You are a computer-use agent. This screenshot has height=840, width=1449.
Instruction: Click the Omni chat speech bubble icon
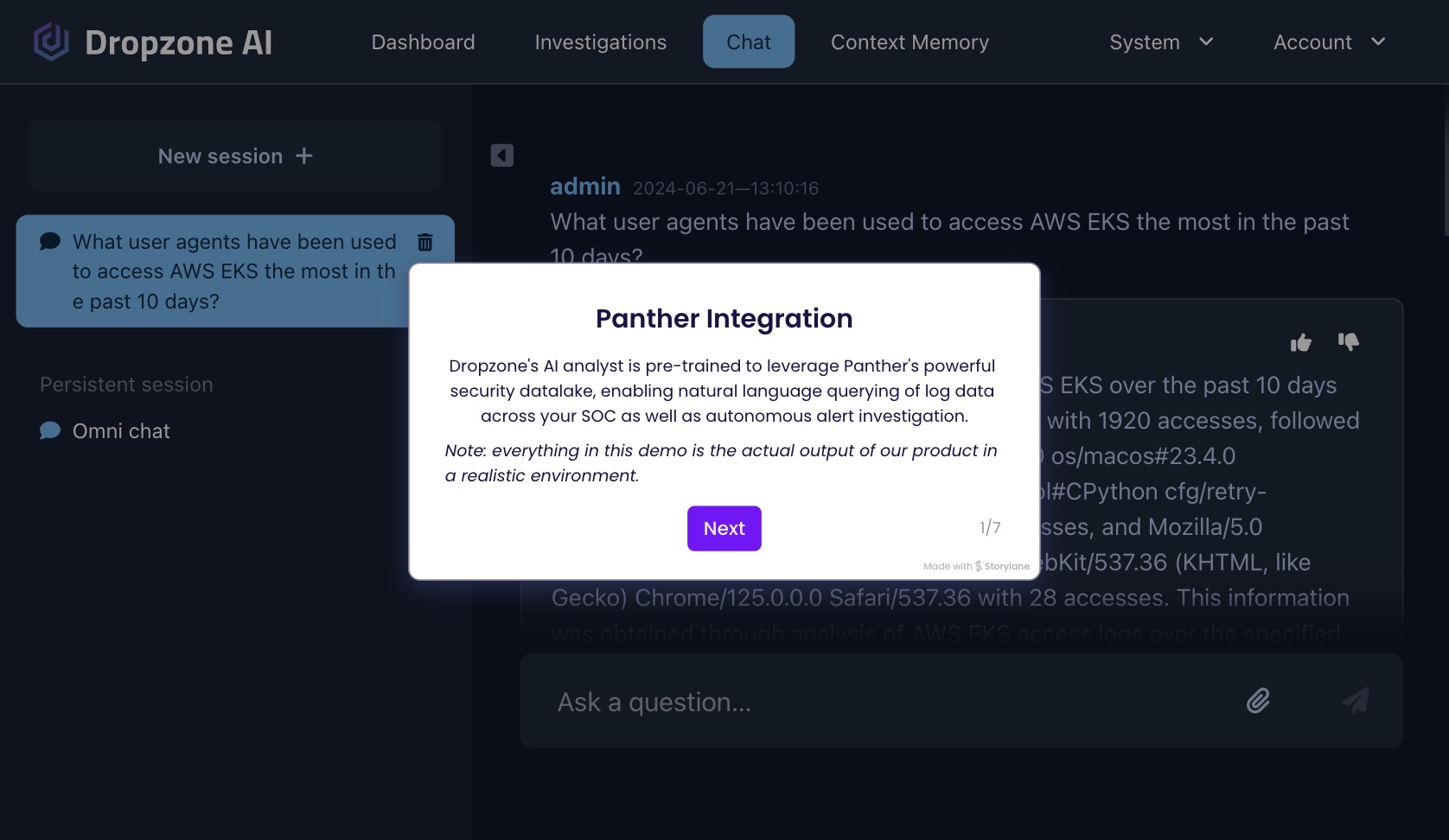point(50,430)
